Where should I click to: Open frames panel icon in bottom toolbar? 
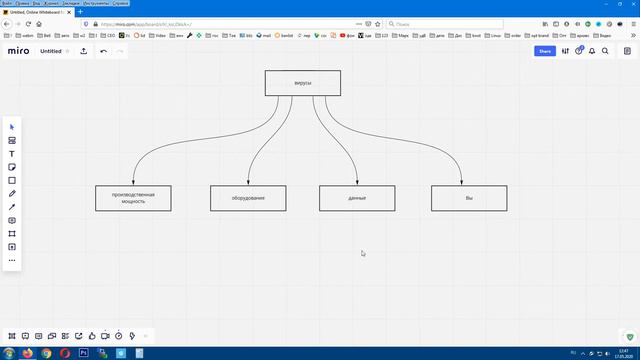(12, 336)
